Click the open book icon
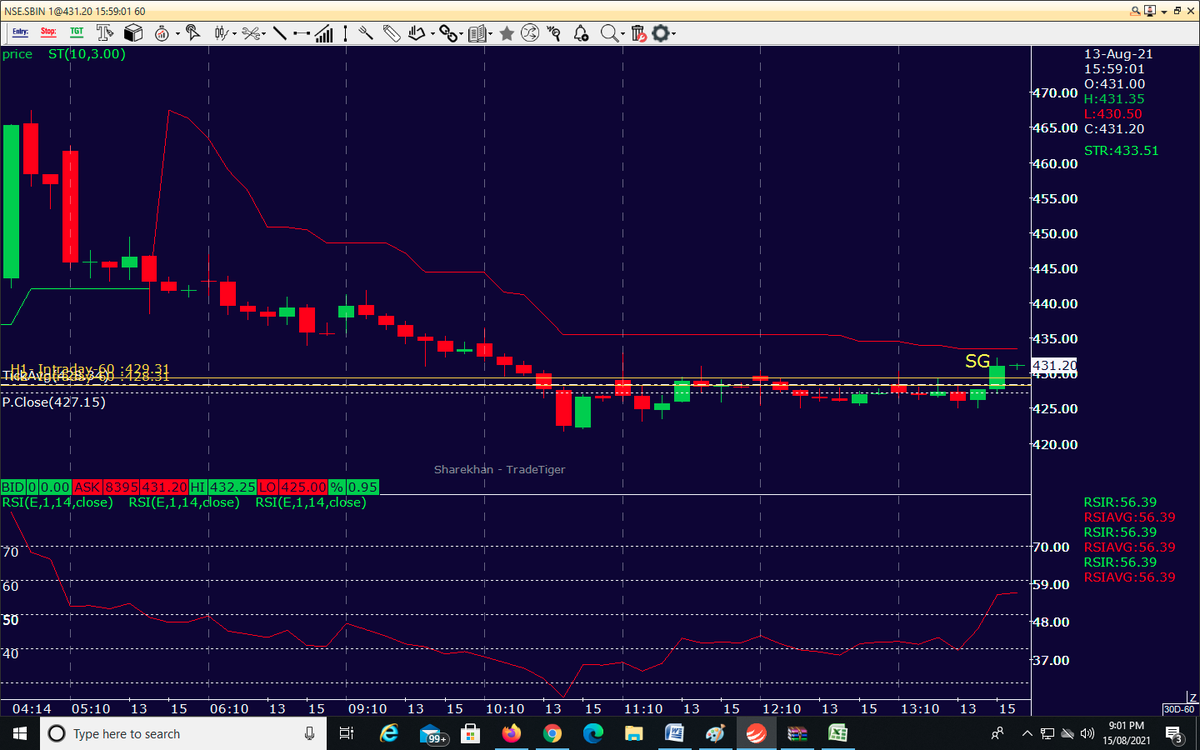This screenshot has width=1200, height=750. [477, 34]
